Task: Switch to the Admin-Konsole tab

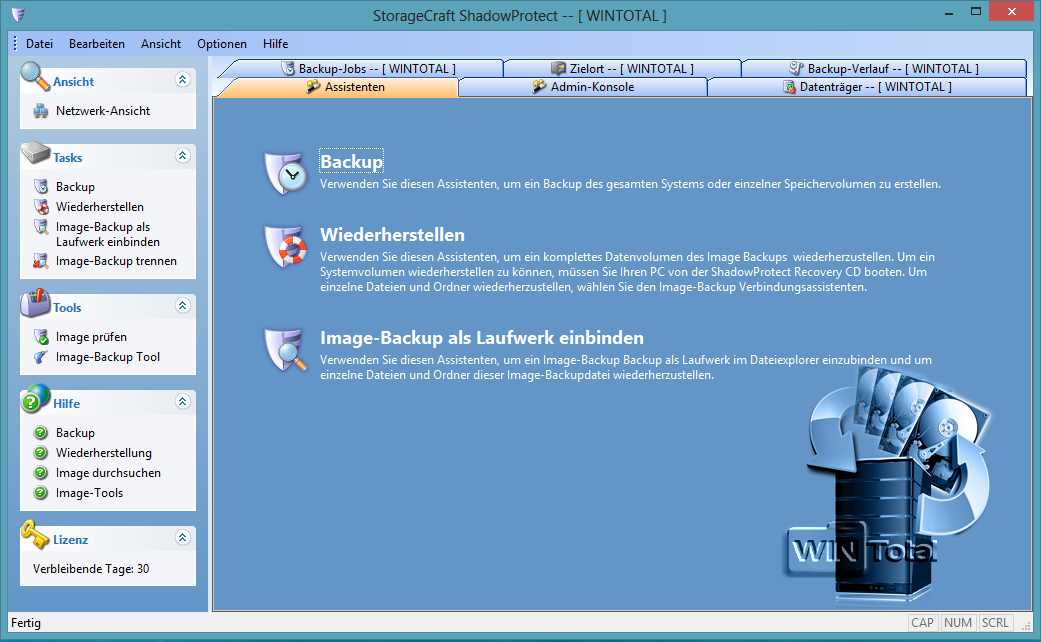Action: click(x=583, y=87)
